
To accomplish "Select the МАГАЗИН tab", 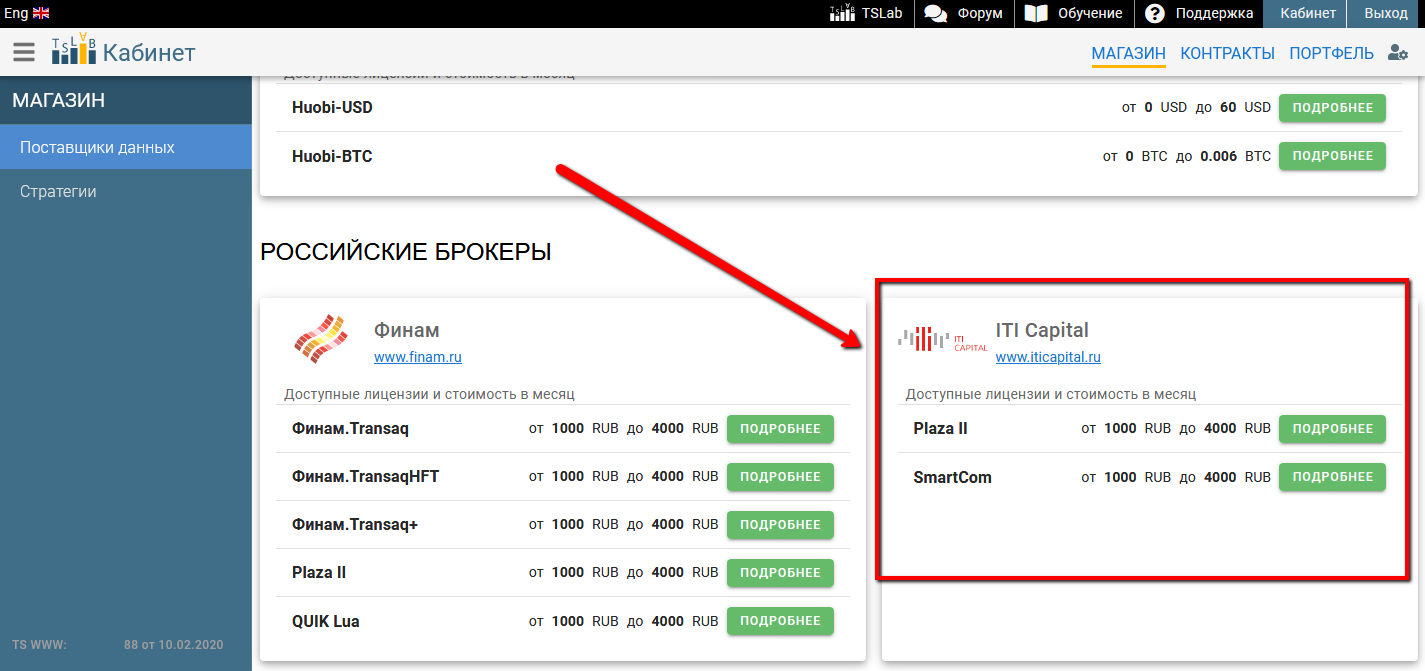I will pyautogui.click(x=1129, y=53).
